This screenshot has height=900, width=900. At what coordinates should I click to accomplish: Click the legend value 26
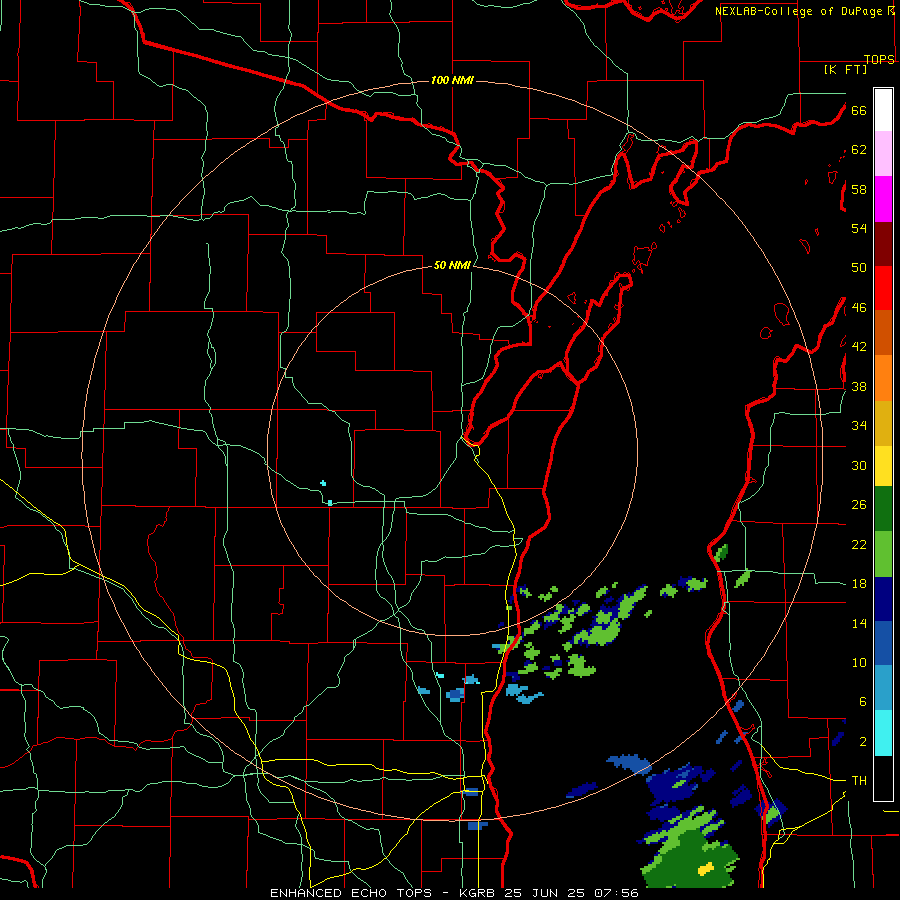coord(859,505)
